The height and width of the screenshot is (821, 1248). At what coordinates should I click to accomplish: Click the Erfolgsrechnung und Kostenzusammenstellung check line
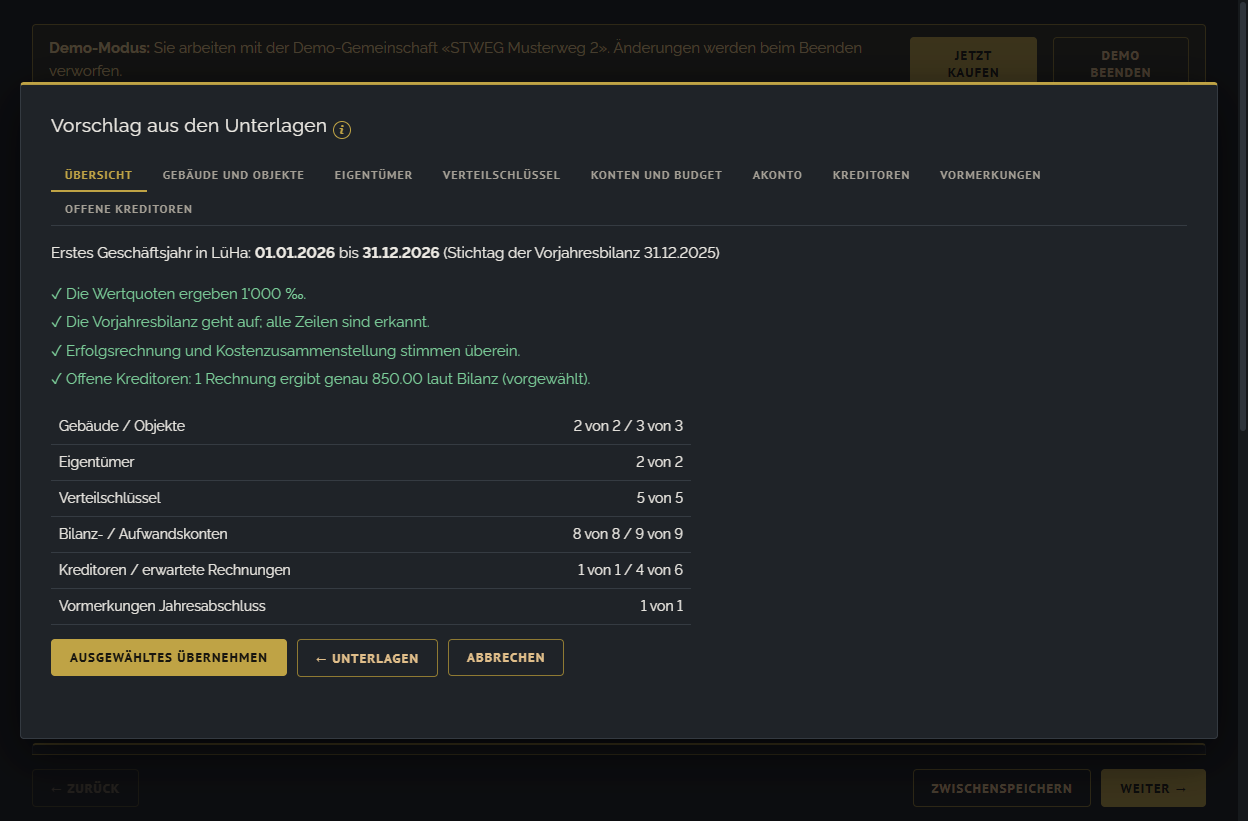point(286,351)
